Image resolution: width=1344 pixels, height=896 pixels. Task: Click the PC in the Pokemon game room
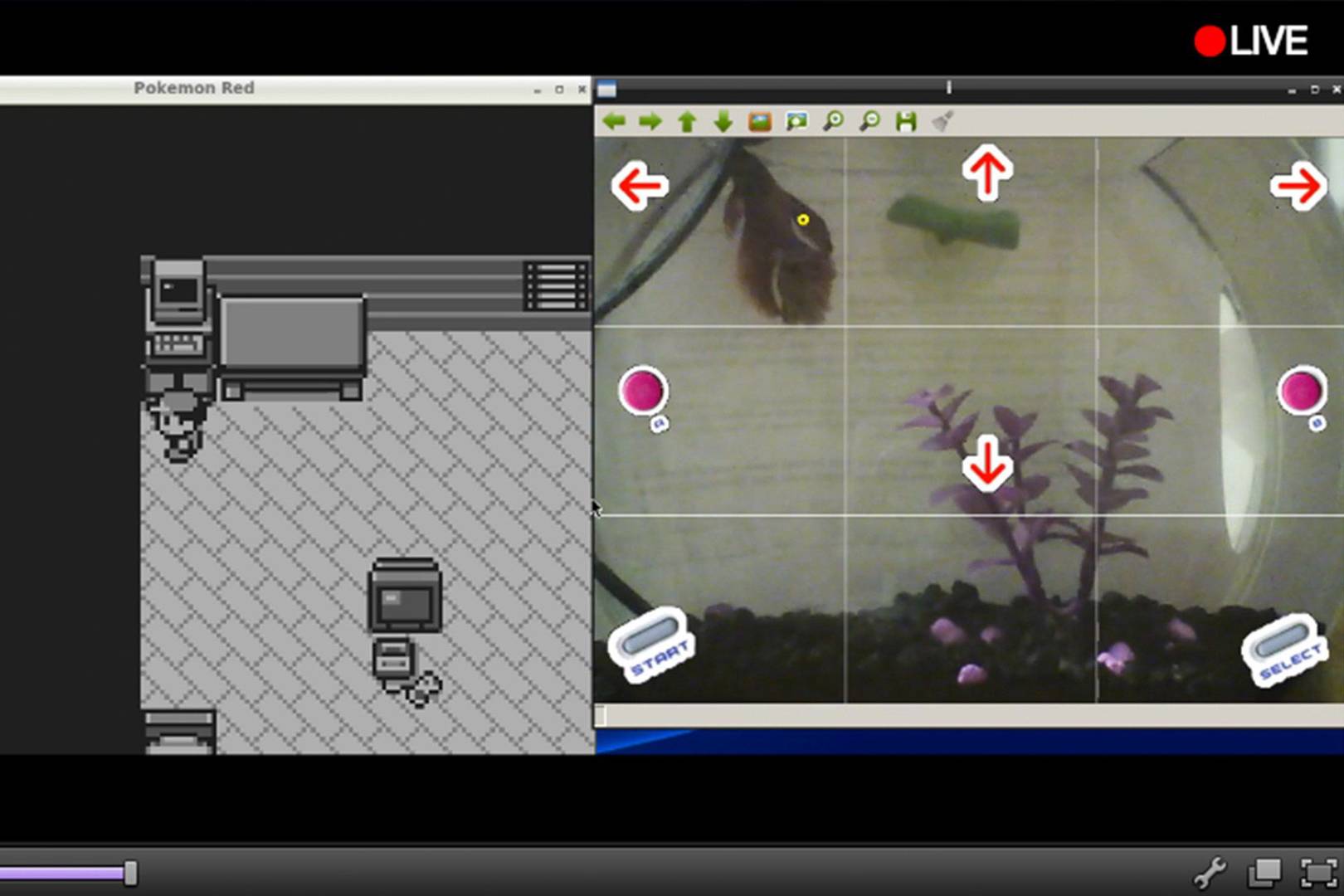[178, 309]
